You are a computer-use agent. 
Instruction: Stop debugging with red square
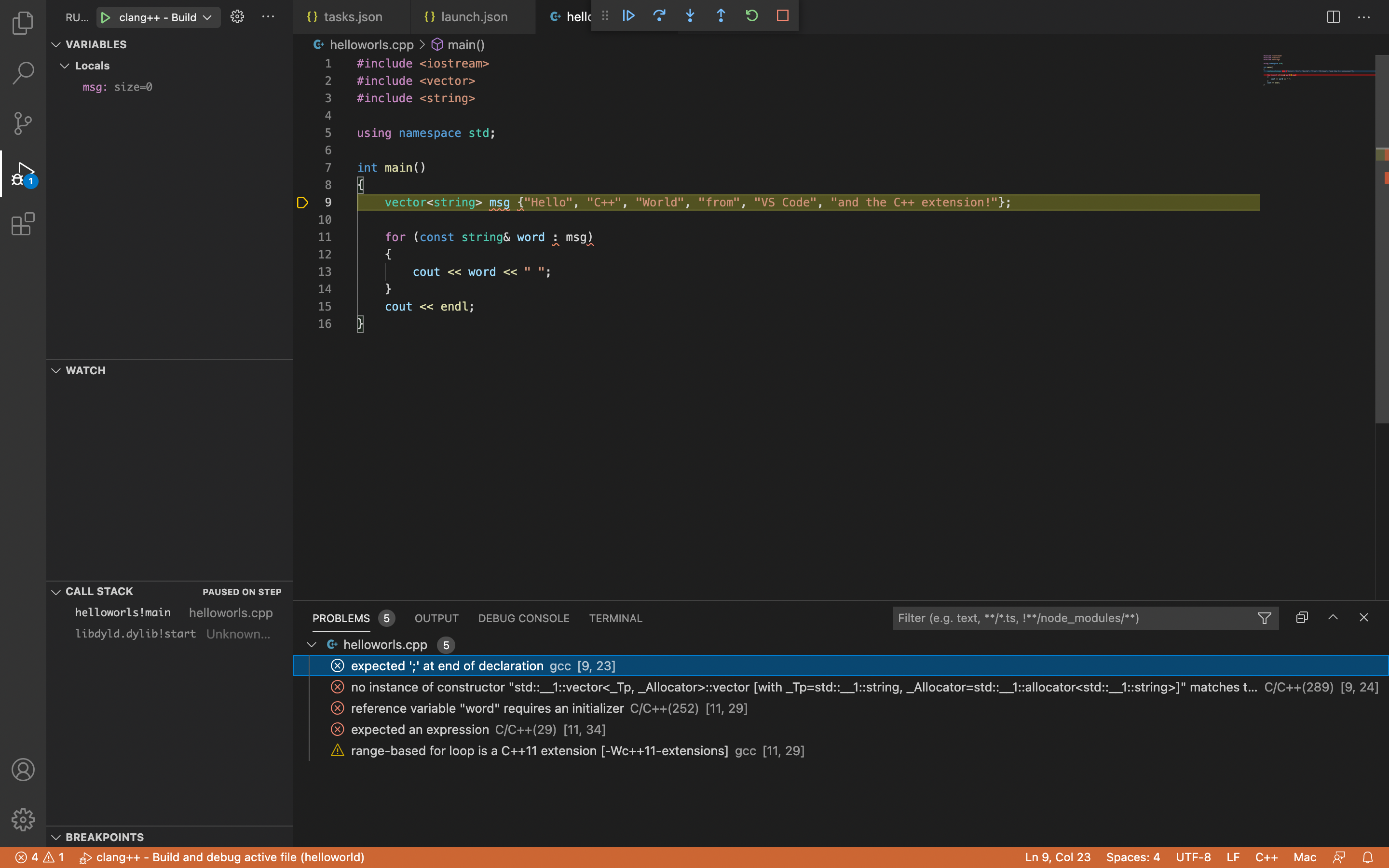pyautogui.click(x=782, y=15)
